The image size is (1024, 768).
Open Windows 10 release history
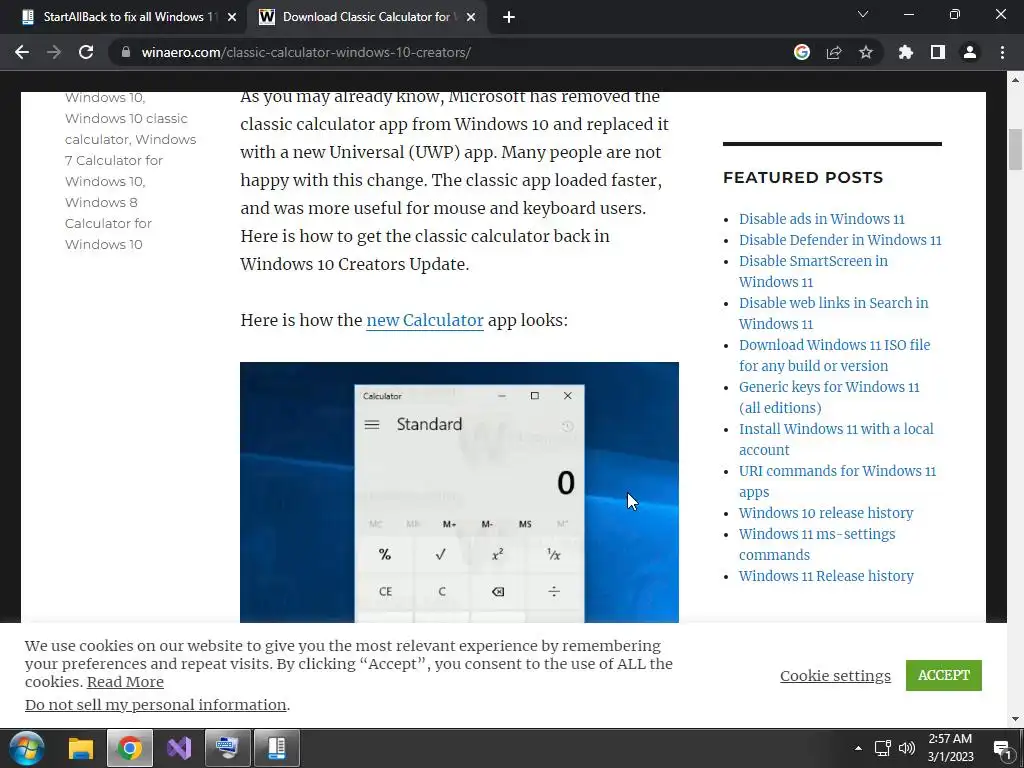click(825, 513)
